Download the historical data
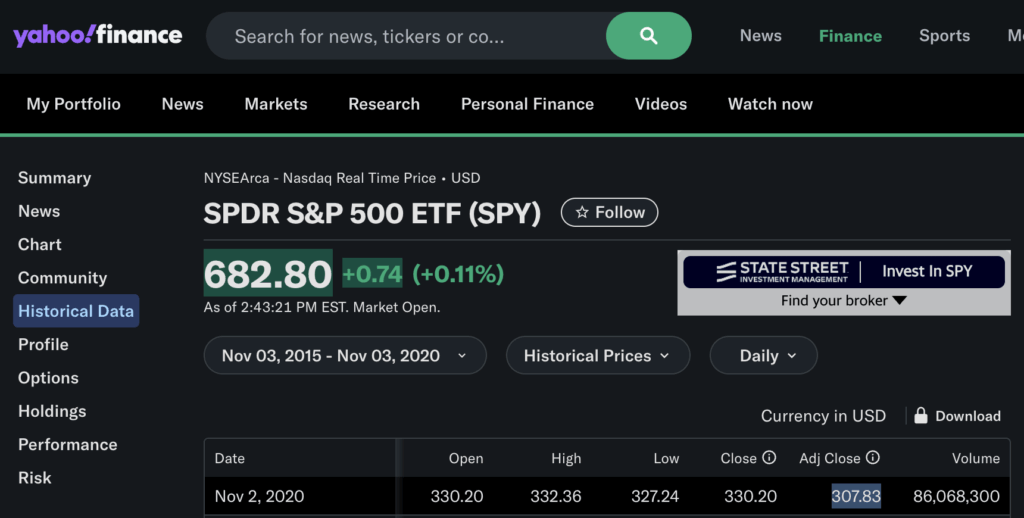 (967, 416)
